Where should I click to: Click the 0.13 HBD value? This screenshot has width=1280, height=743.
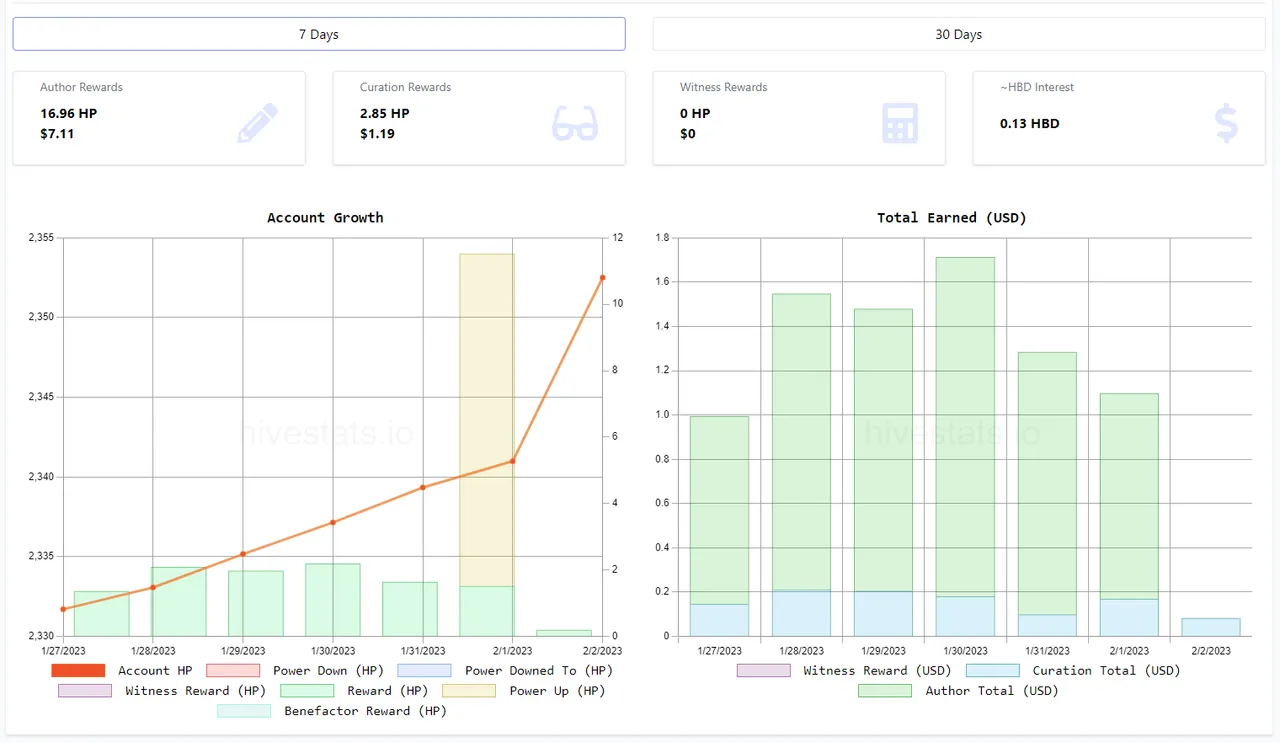[x=1030, y=124]
